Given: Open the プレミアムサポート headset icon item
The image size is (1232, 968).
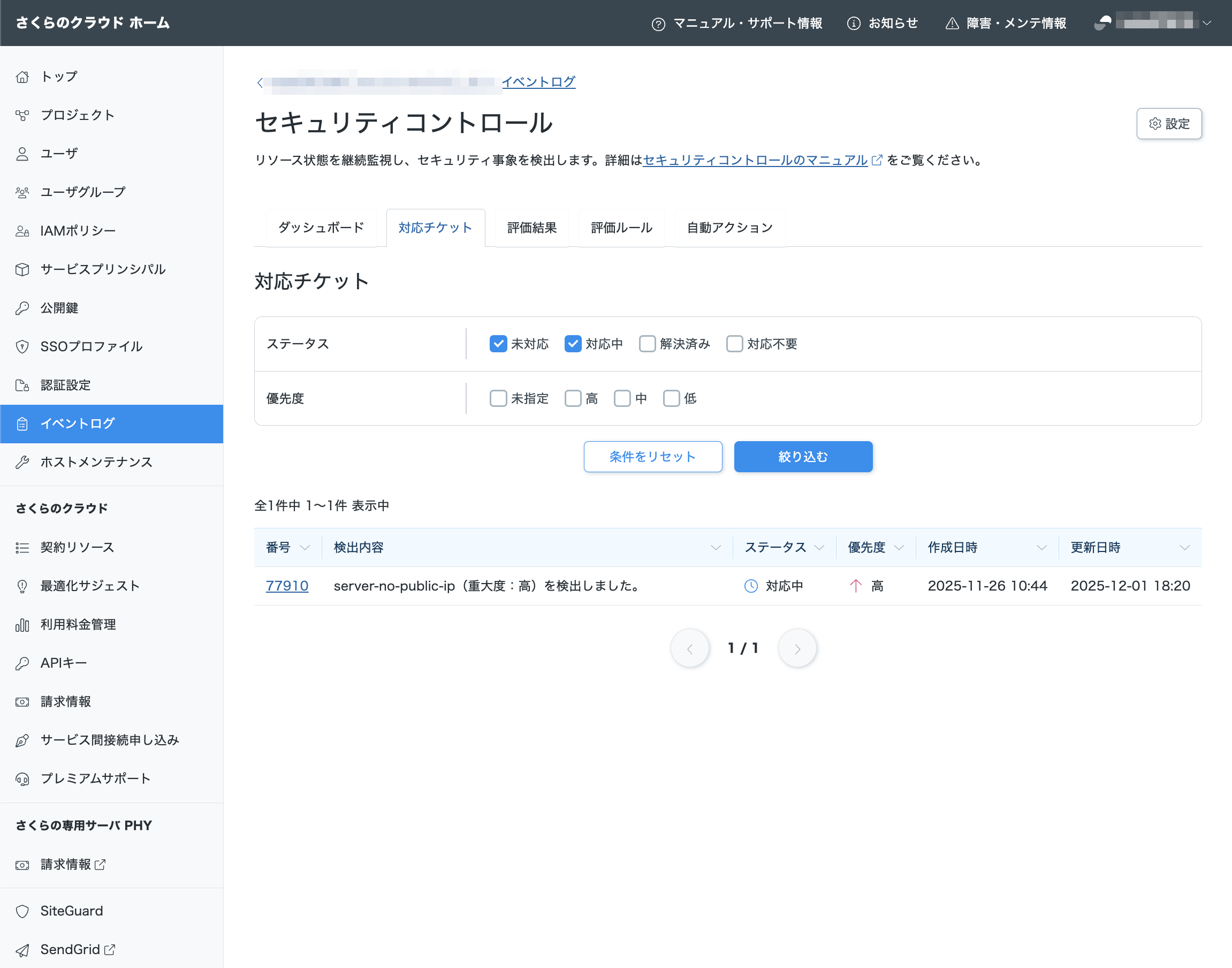Looking at the screenshot, I should point(22,778).
